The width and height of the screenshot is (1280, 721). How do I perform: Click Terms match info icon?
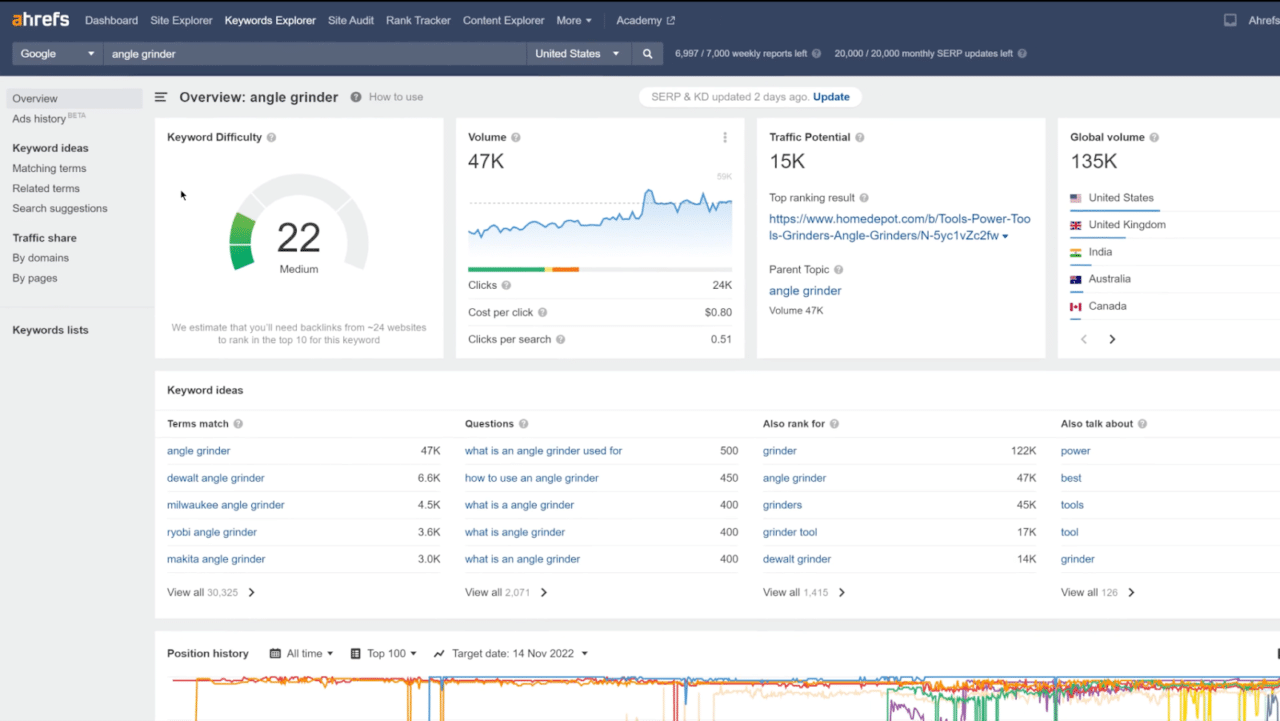(238, 424)
